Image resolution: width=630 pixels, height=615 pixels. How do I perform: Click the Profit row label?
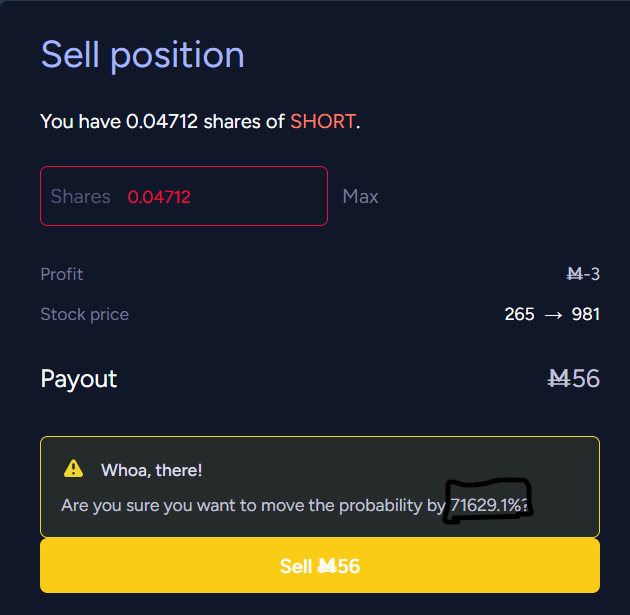click(62, 274)
